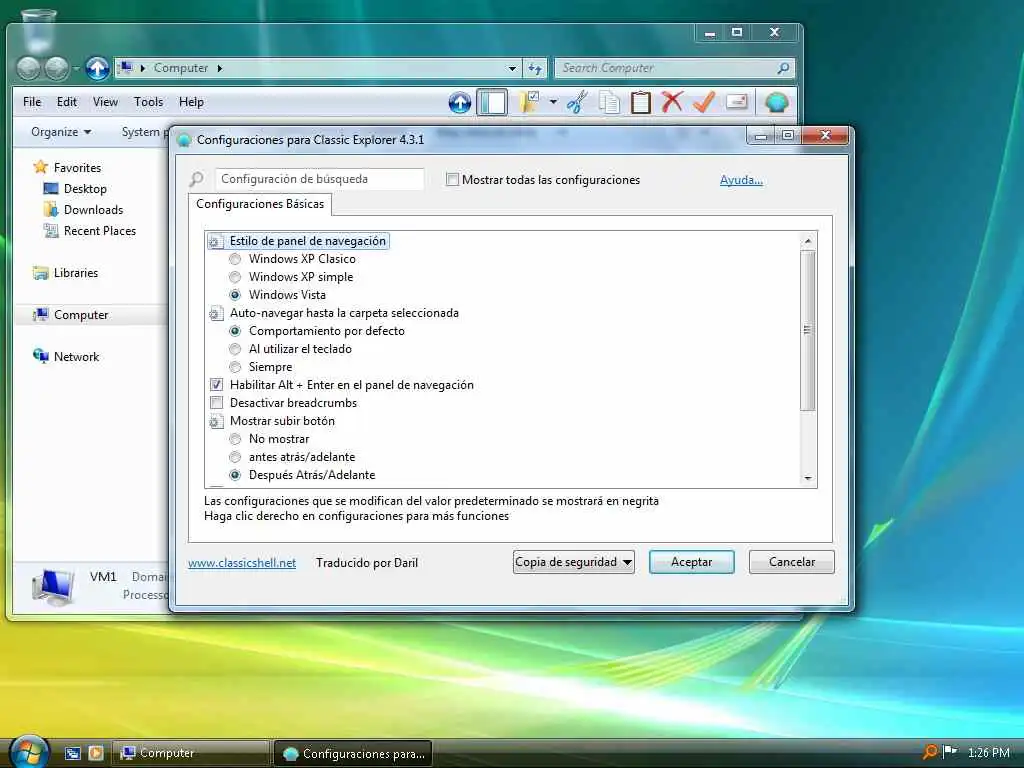Click the Back navigation button in Explorer
1024x768 pixels.
[28, 68]
